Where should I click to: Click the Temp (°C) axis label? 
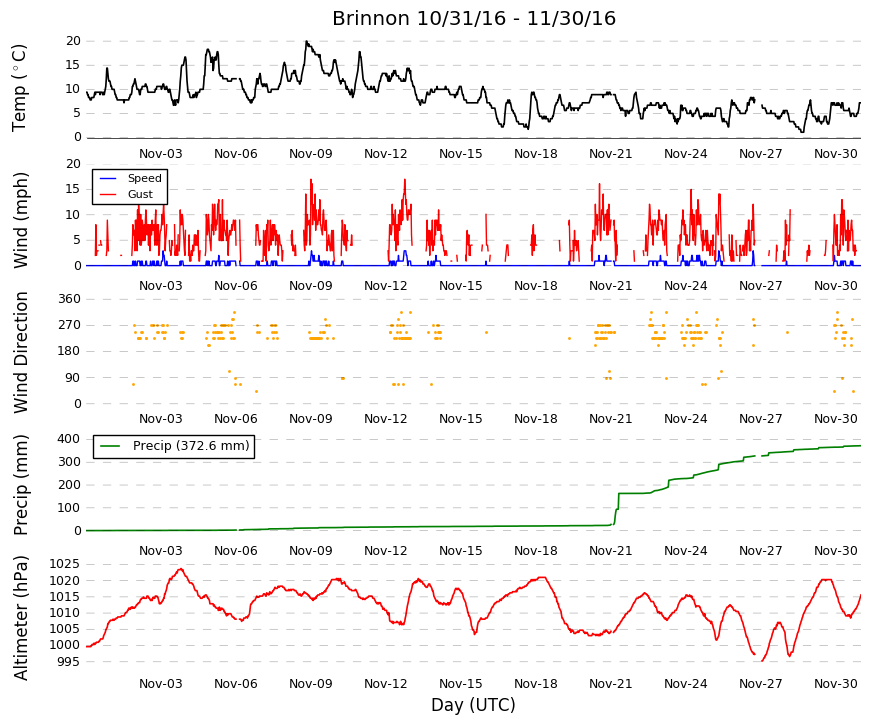19,88
